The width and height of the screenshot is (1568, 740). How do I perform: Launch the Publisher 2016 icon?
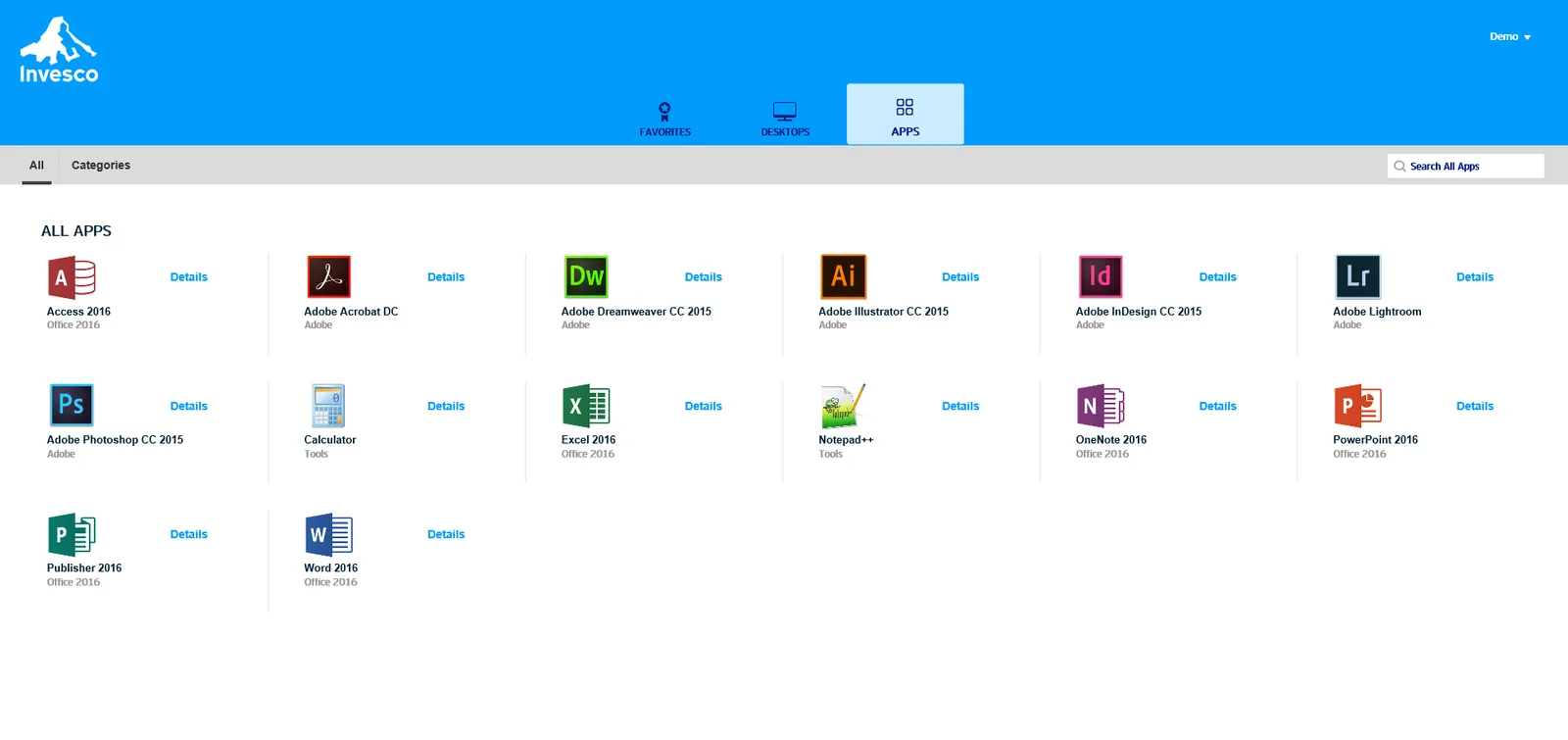72,534
